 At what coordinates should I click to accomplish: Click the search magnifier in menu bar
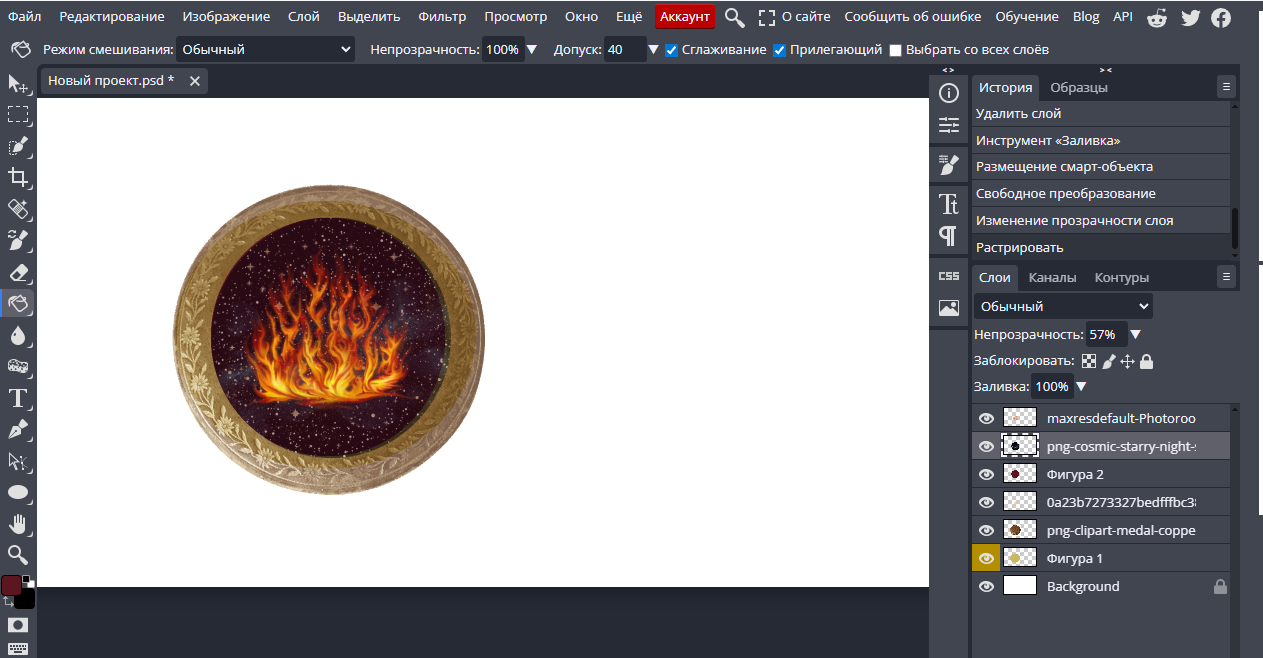735,17
